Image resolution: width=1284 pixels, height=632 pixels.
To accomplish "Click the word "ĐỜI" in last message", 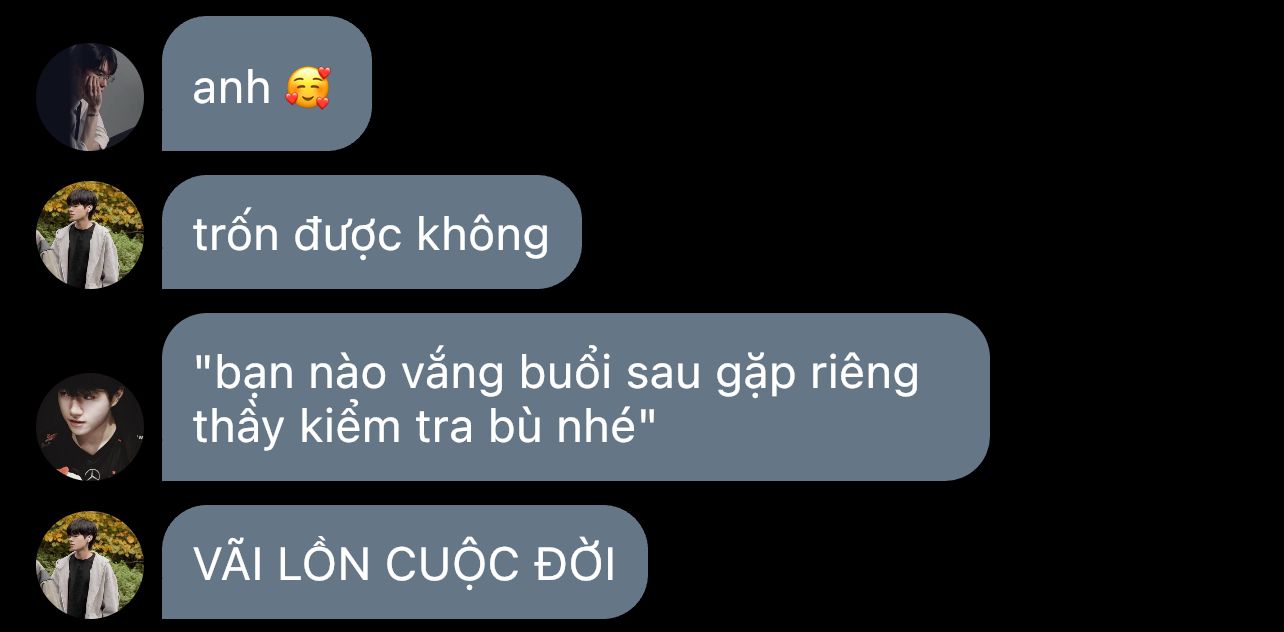I will pos(570,563).
